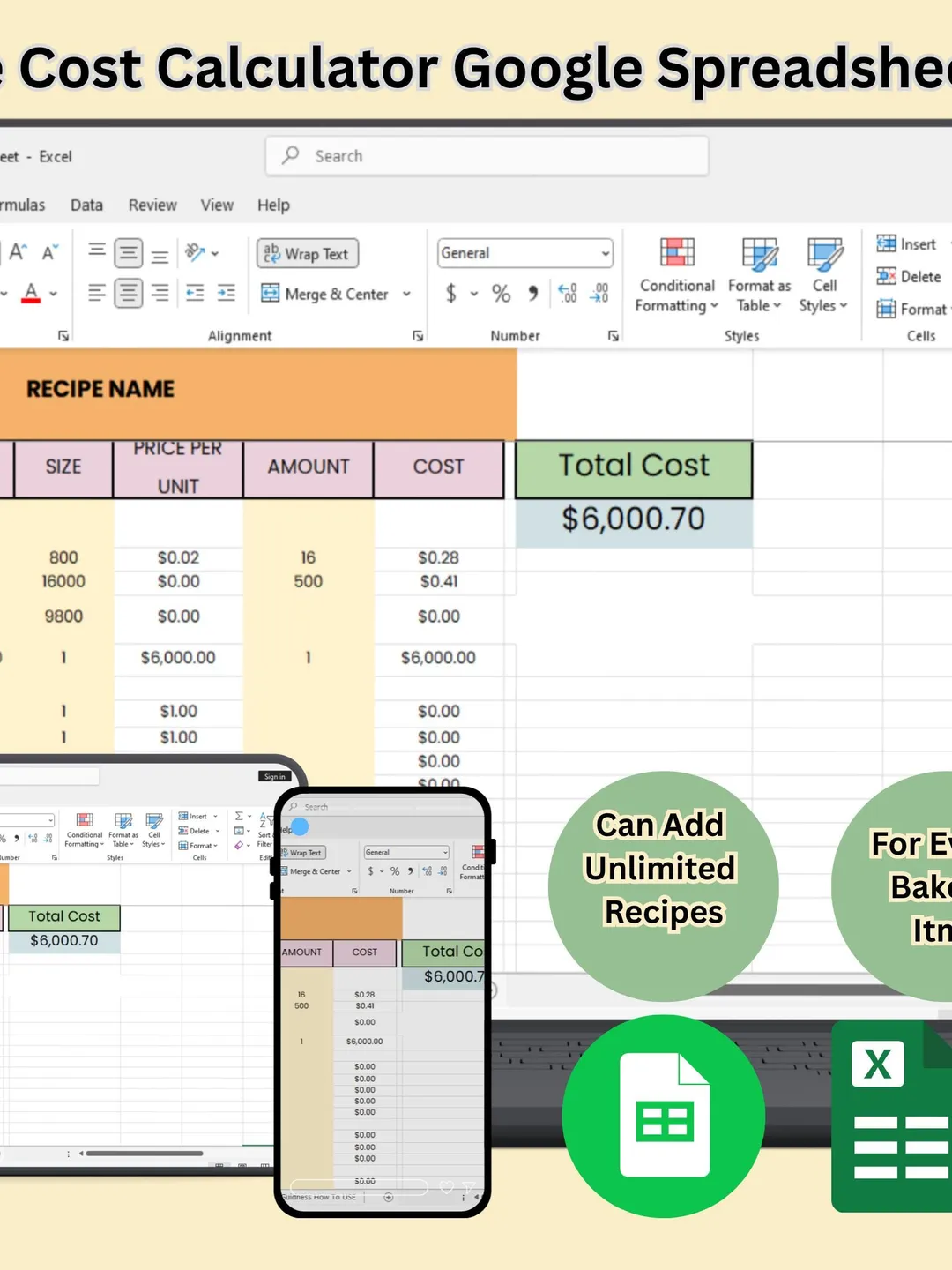The width and height of the screenshot is (952, 1270).
Task: Toggle the Center horizontal alignment icon
Action: (x=129, y=293)
